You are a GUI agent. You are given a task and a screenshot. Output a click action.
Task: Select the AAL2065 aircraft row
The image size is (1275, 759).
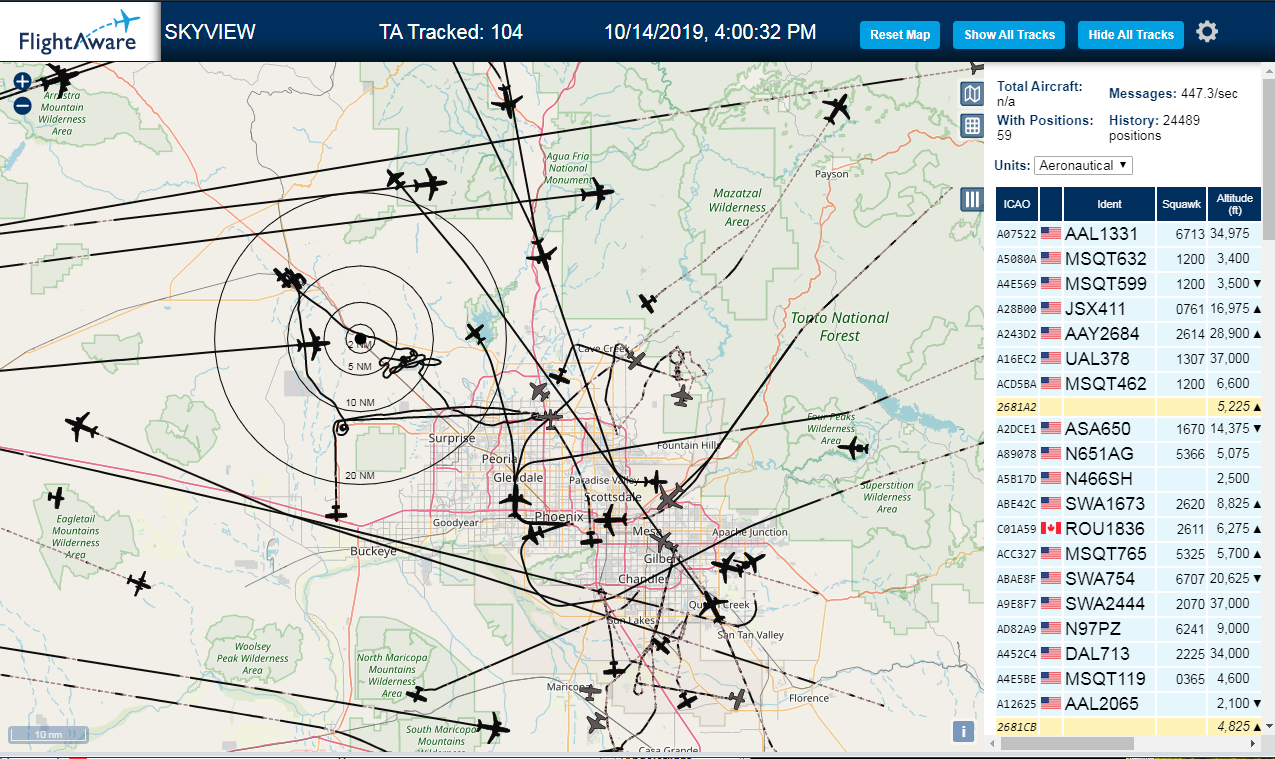tap(1129, 703)
